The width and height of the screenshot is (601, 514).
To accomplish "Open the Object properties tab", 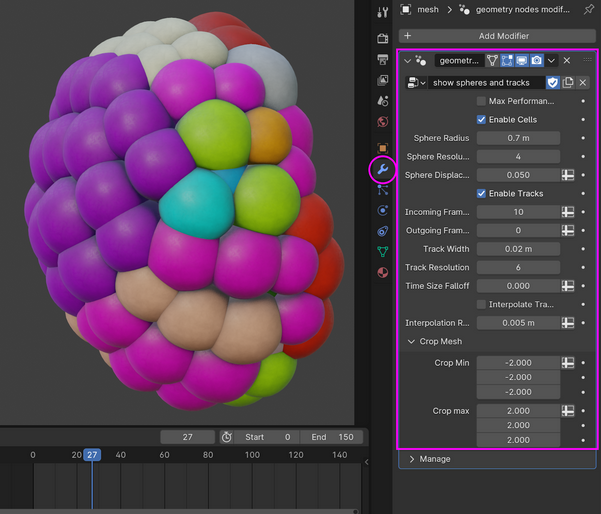I will point(383,148).
